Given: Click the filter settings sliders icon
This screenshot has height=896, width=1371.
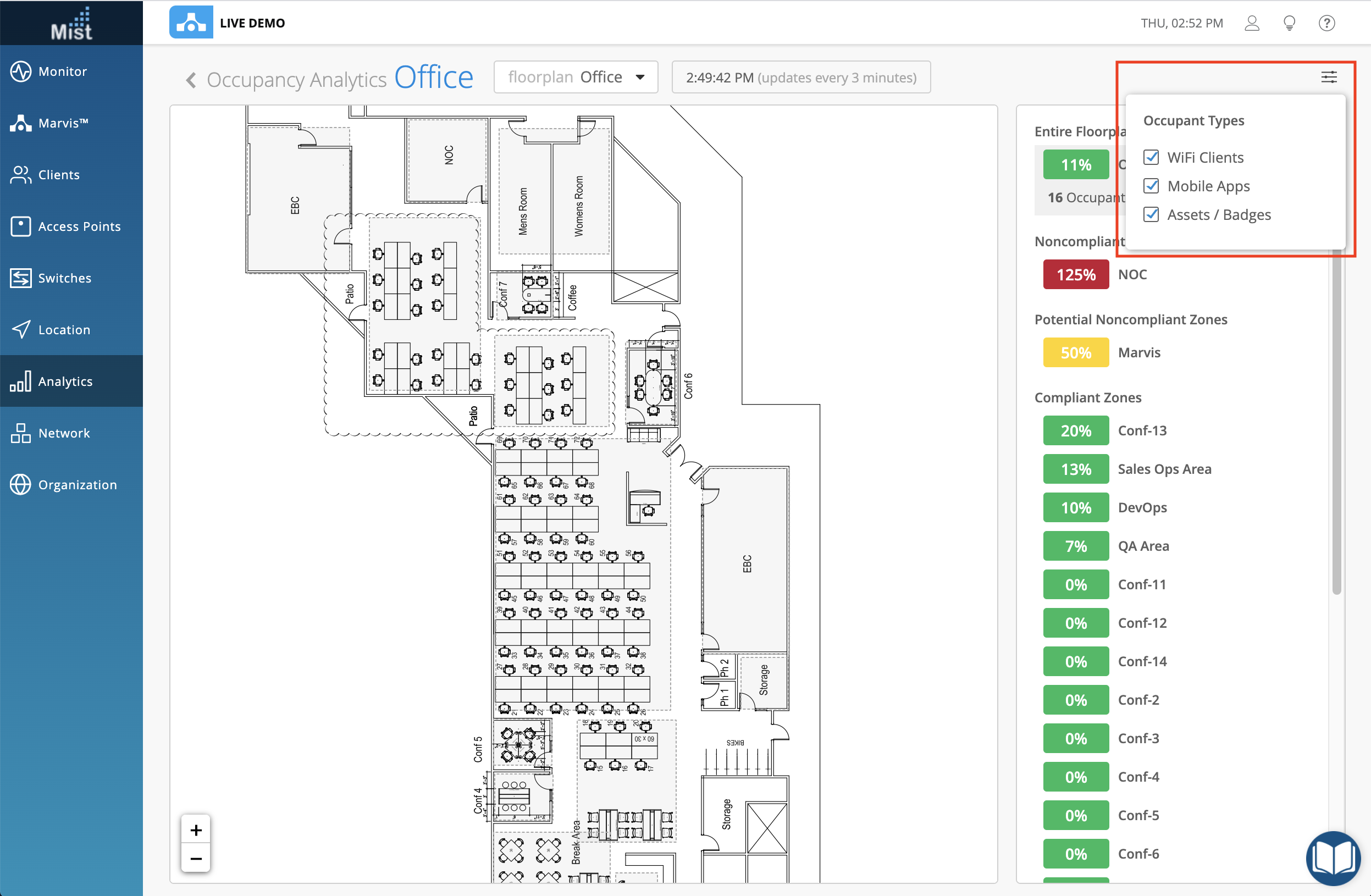Looking at the screenshot, I should click(x=1329, y=77).
